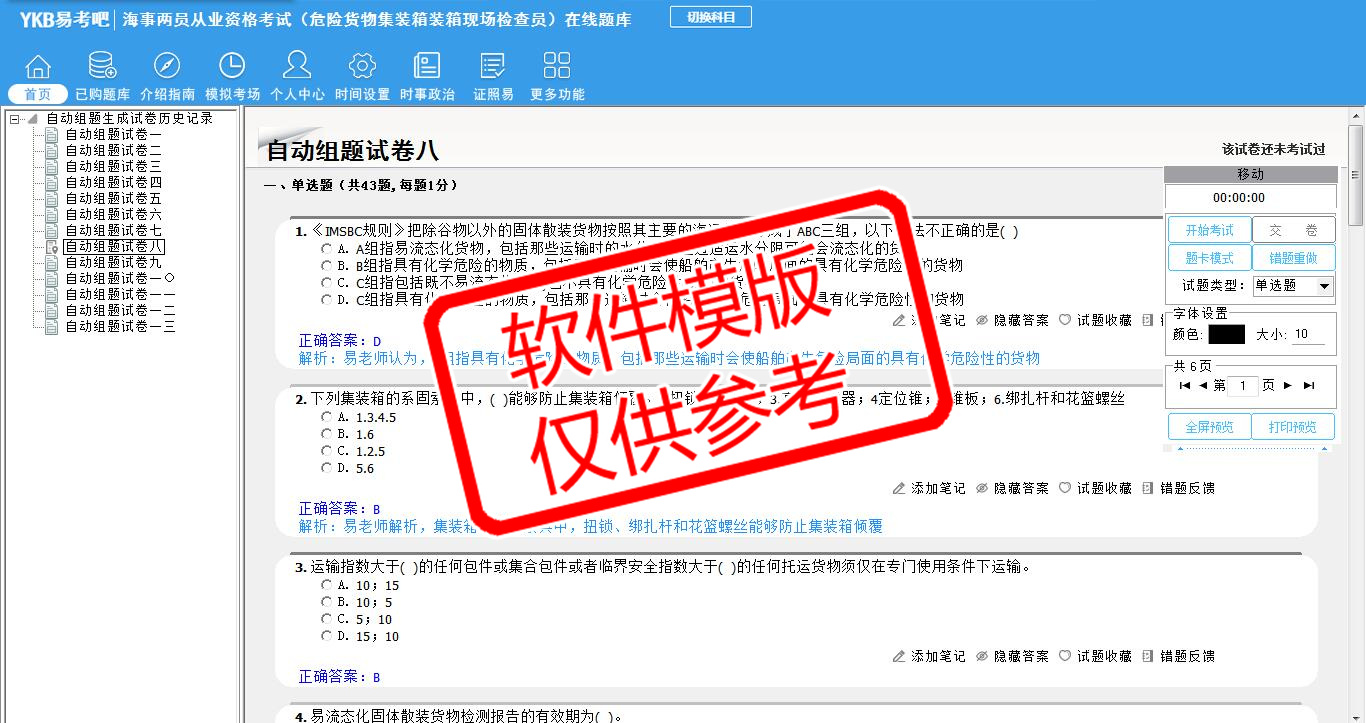Click the 切换科目 button
Screen dimensions: 1366x723
(711, 17)
